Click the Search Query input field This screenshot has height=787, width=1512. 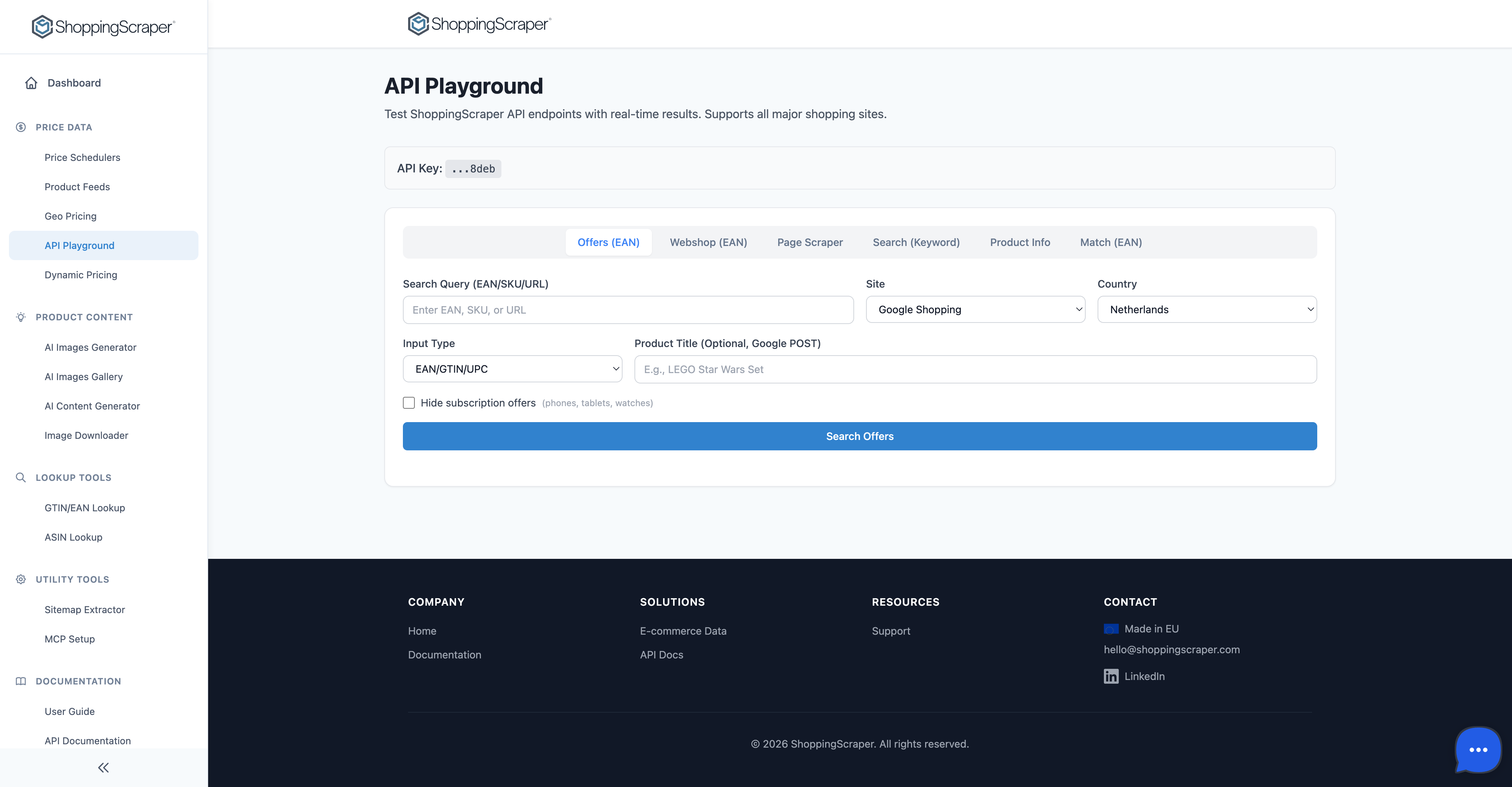[x=628, y=309]
